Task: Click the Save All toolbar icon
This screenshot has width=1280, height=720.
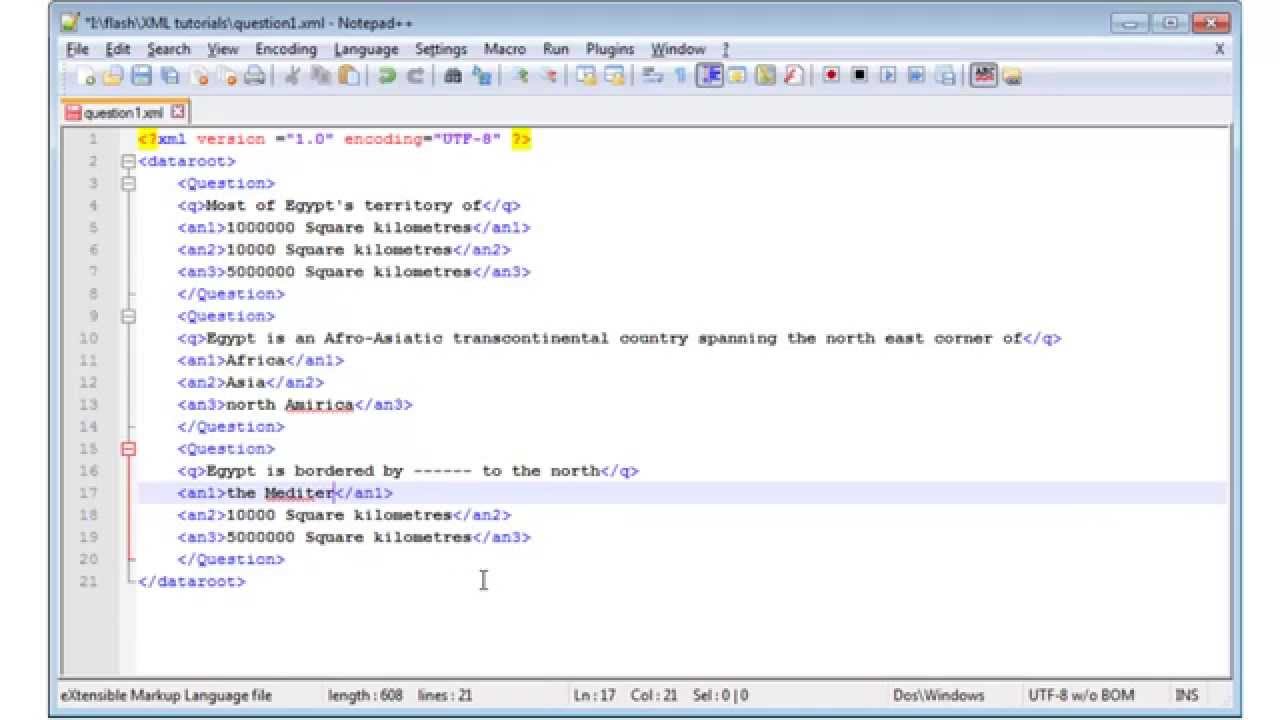Action: click(170, 76)
